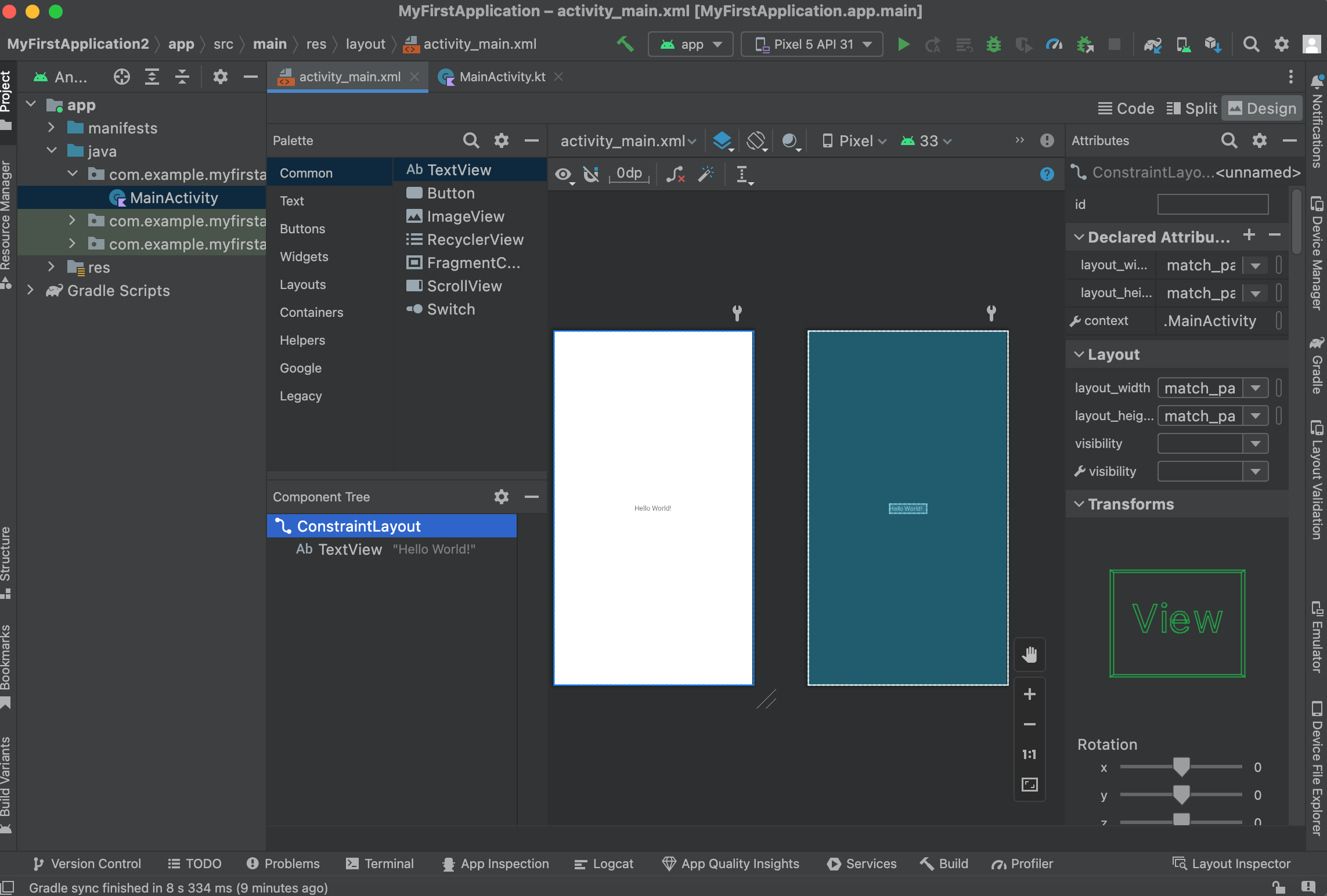This screenshot has height=896, width=1327.
Task: Open the Logcat tool window
Action: 604,864
